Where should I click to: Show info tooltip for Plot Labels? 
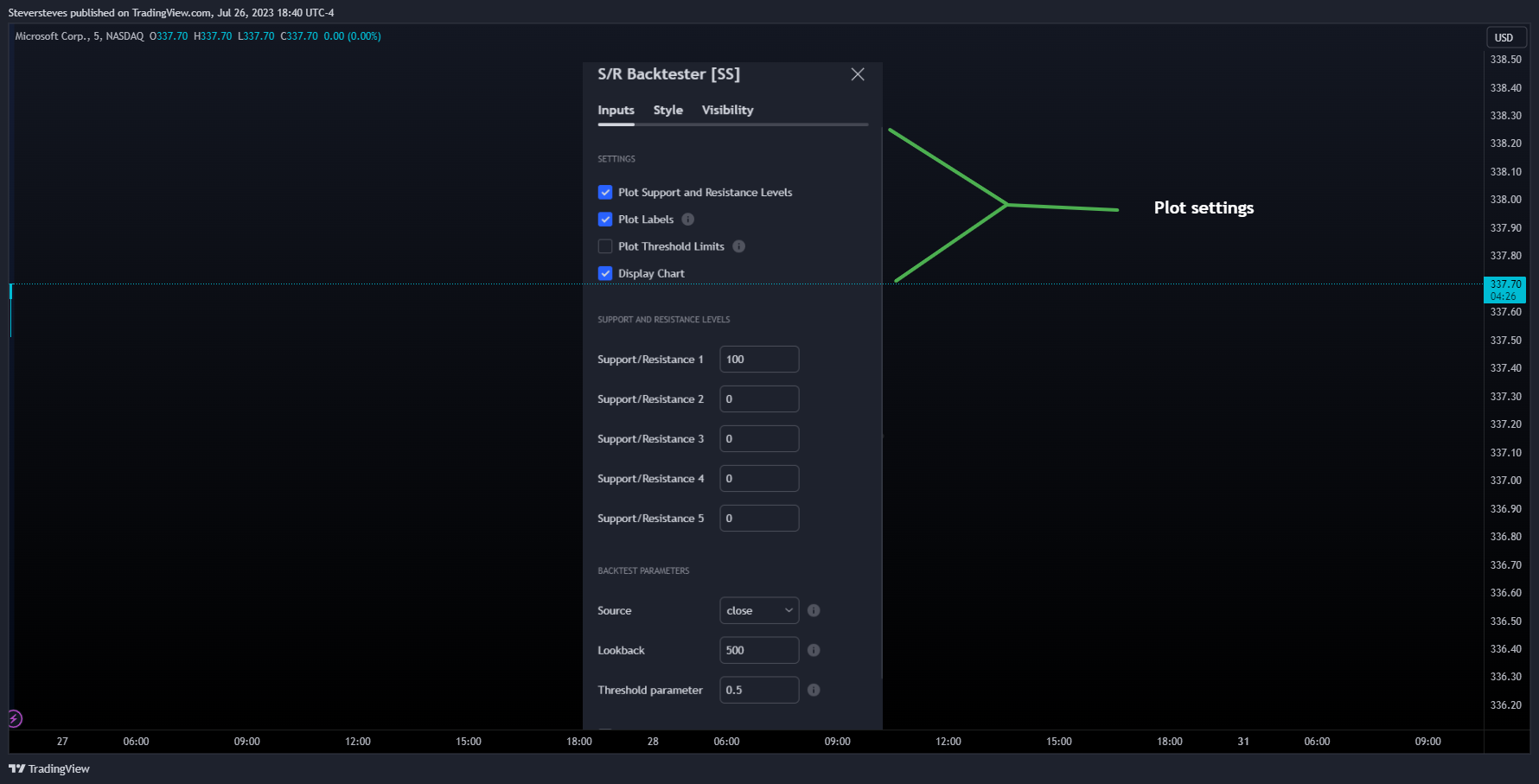[688, 220]
